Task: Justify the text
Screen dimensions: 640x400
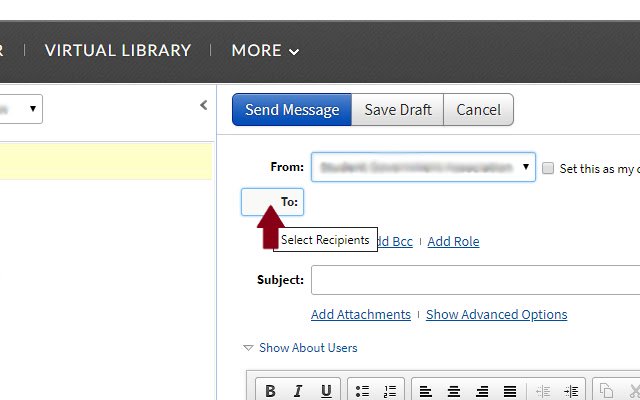Action: (x=510, y=391)
